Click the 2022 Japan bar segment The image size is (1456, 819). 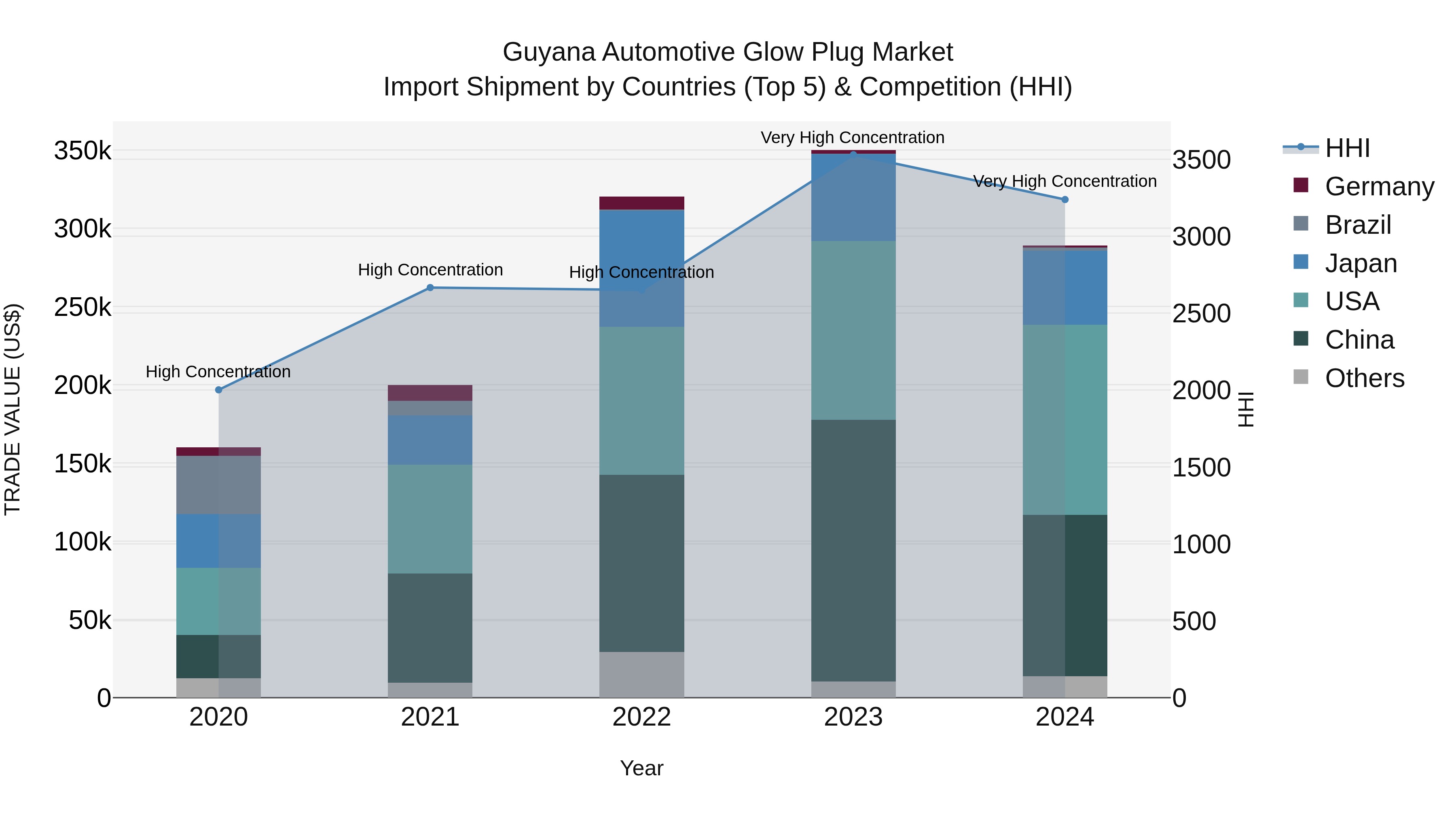coord(641,269)
